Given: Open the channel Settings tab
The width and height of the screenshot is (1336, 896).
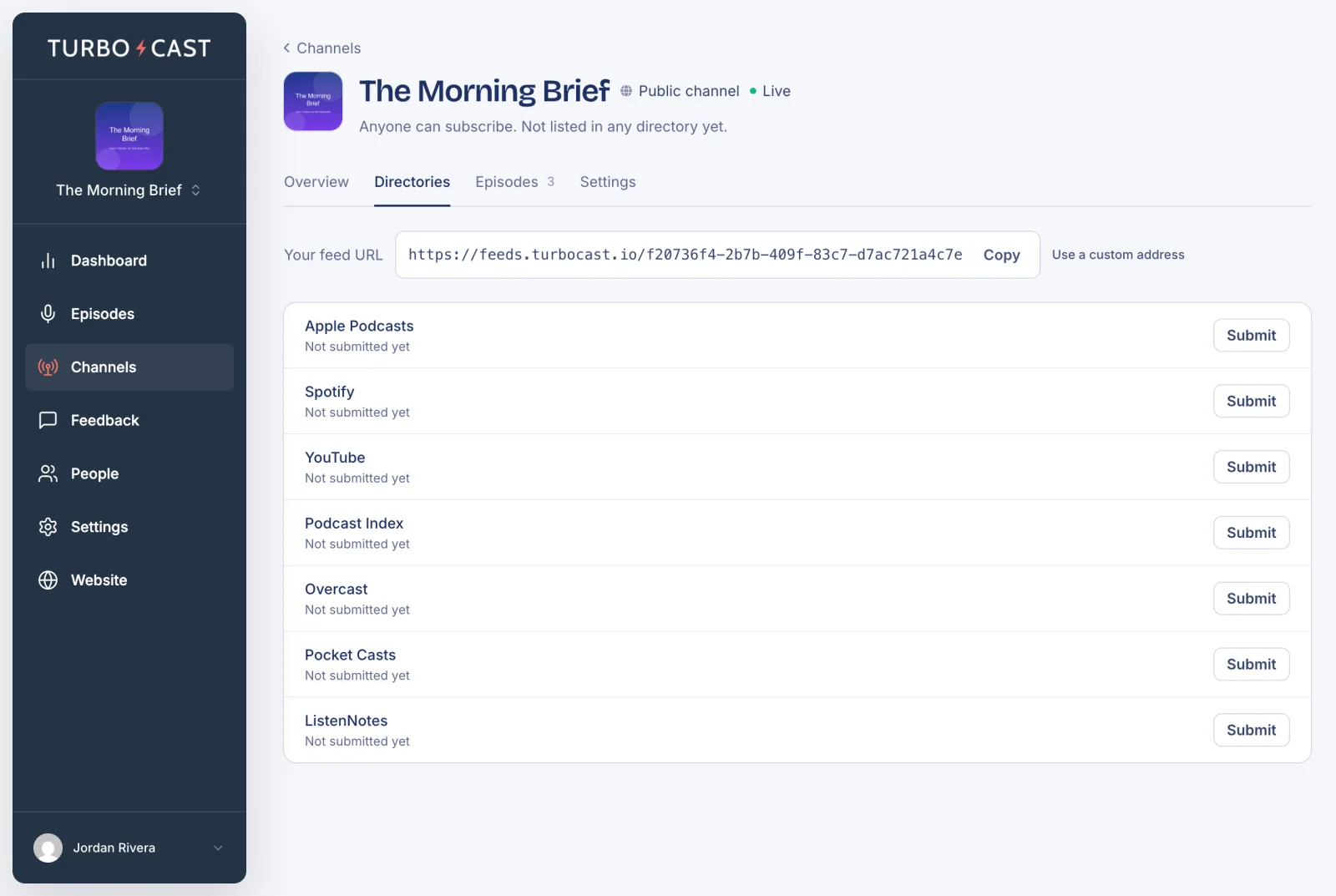Looking at the screenshot, I should click(608, 182).
